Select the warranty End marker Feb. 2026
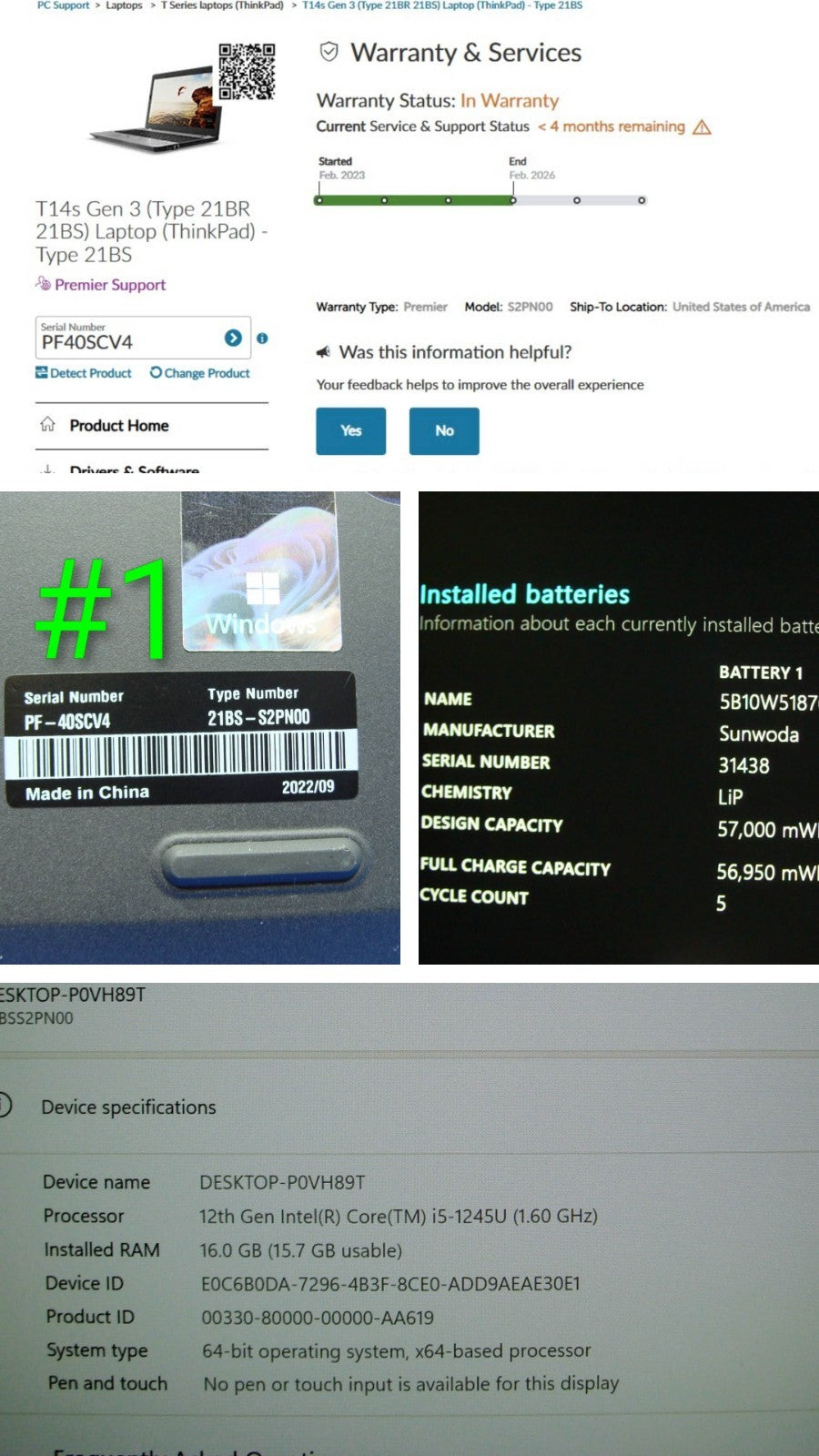819x1456 pixels. pos(513,199)
